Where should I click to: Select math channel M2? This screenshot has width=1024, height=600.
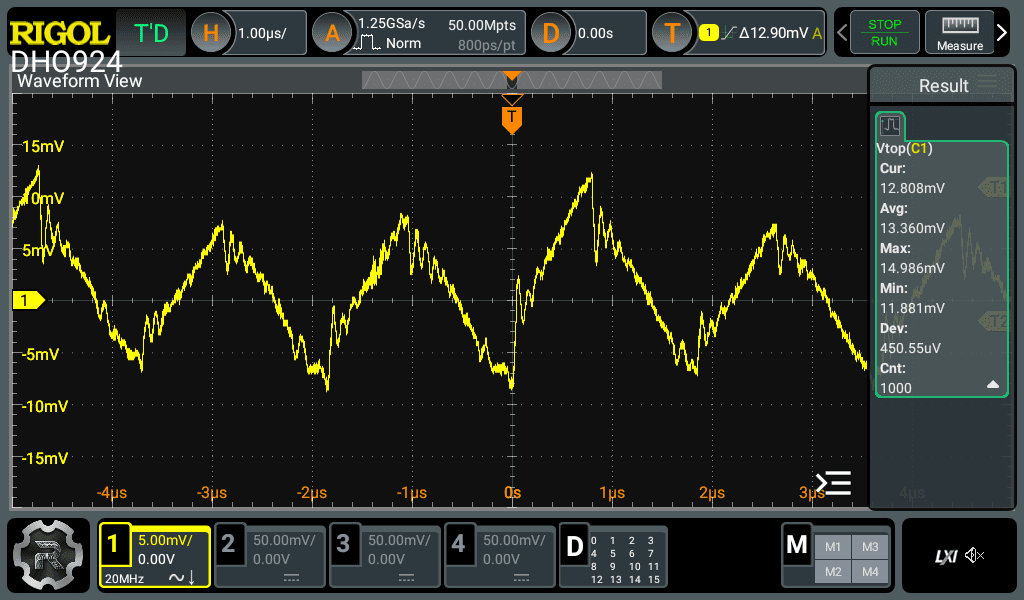coord(833,572)
